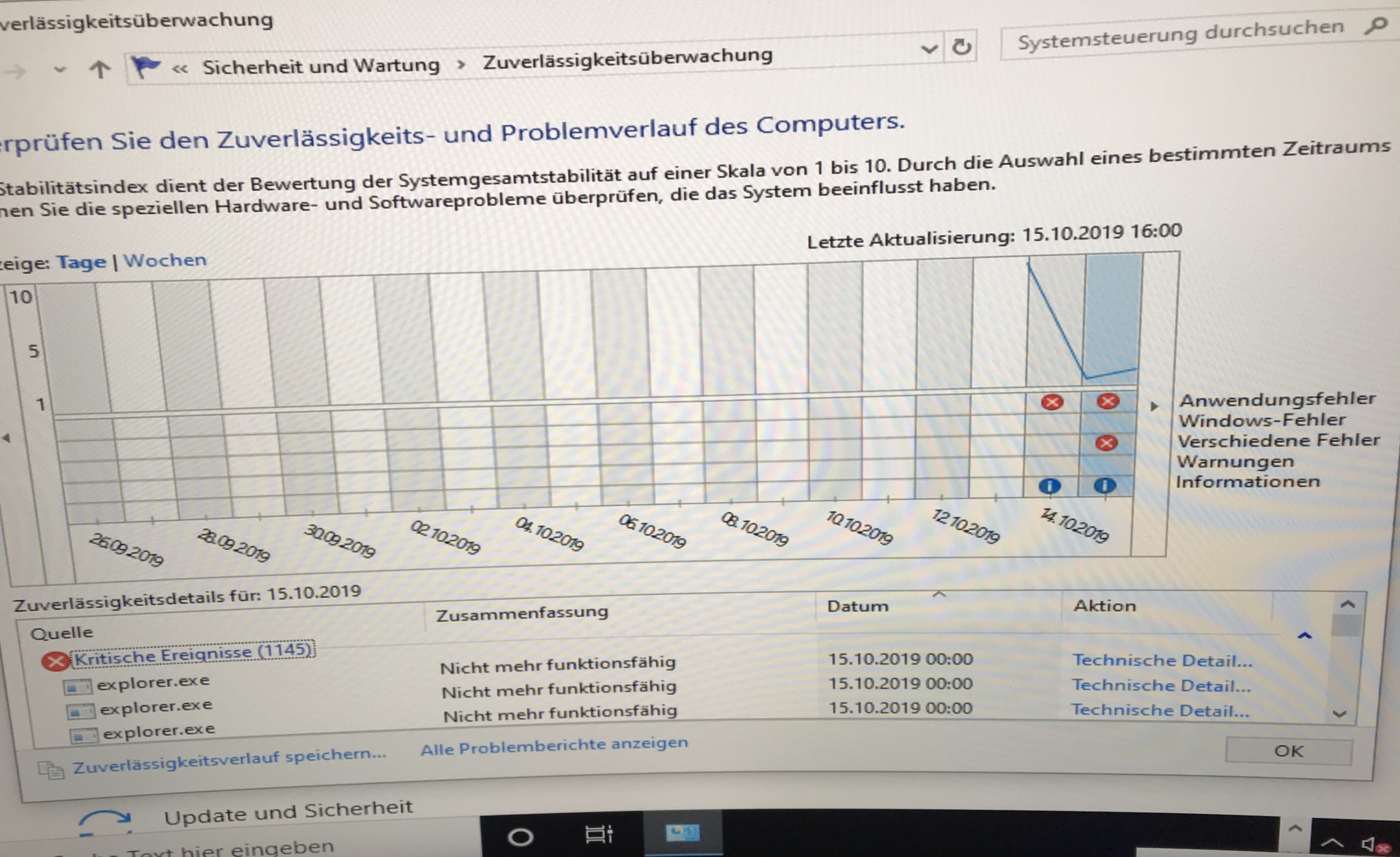Screen dimensions: 1400x857
Task: Click the search magnifier icon
Action: click(1376, 26)
